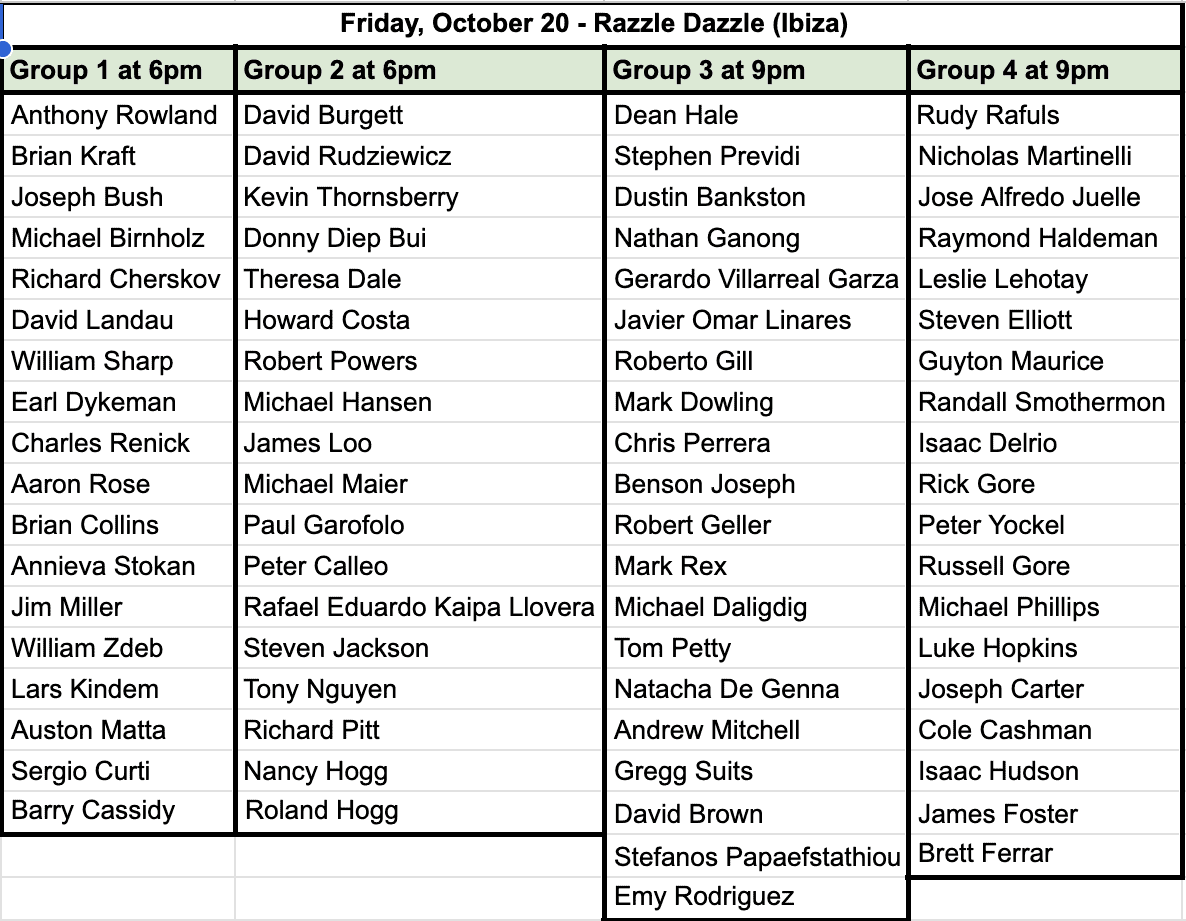This screenshot has height=921, width=1186.
Task: Select the title cell Friday, October 20
Action: tap(593, 24)
